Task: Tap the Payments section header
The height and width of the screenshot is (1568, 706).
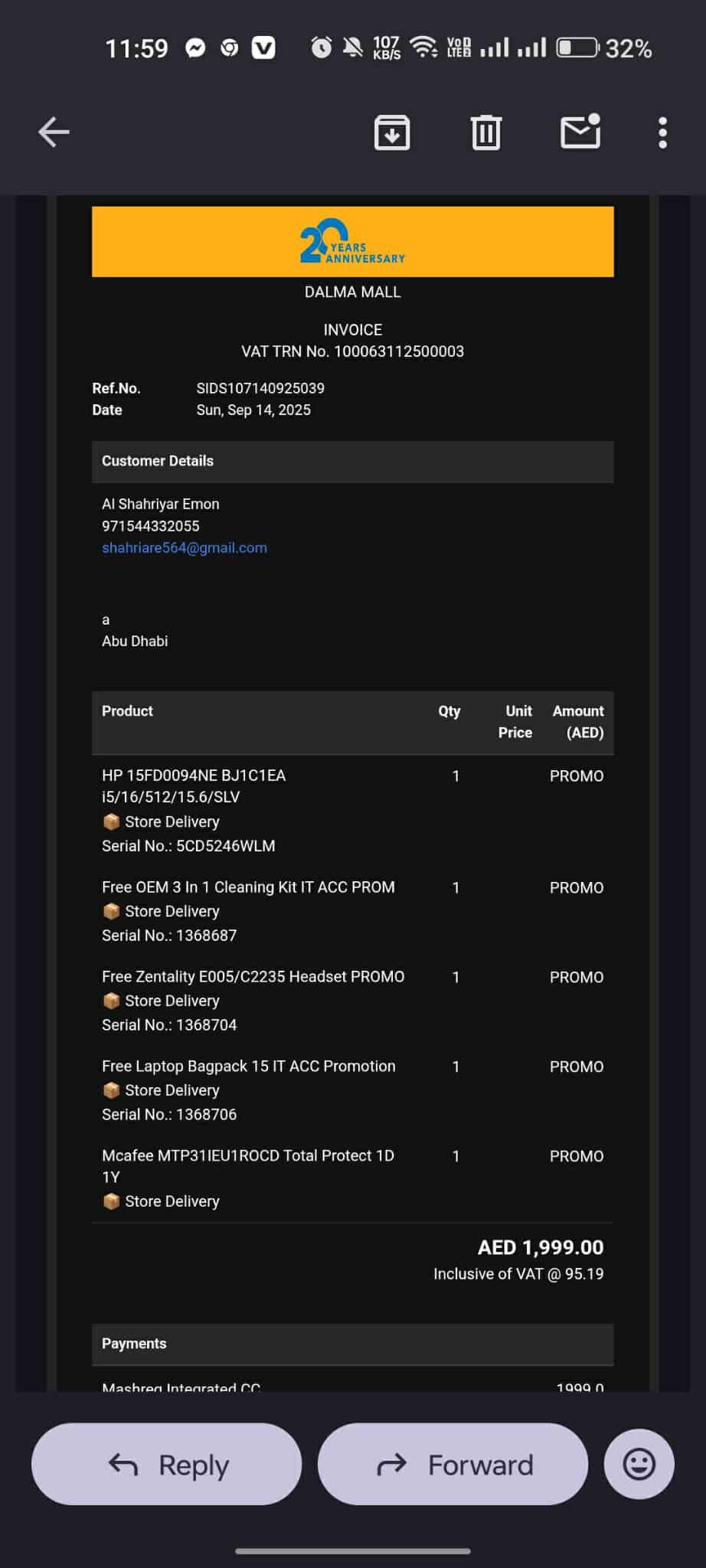Action: coord(134,1344)
